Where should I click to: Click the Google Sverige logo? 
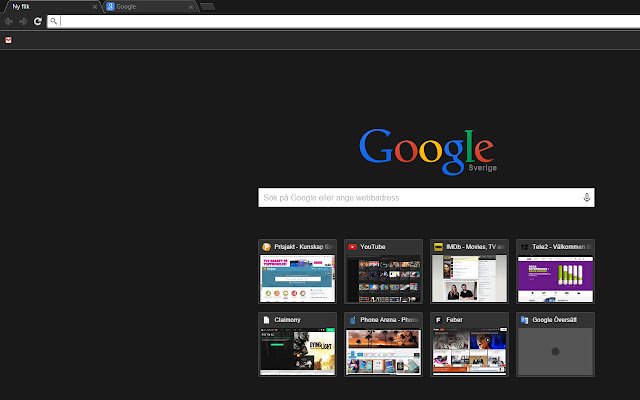pyautogui.click(x=427, y=152)
